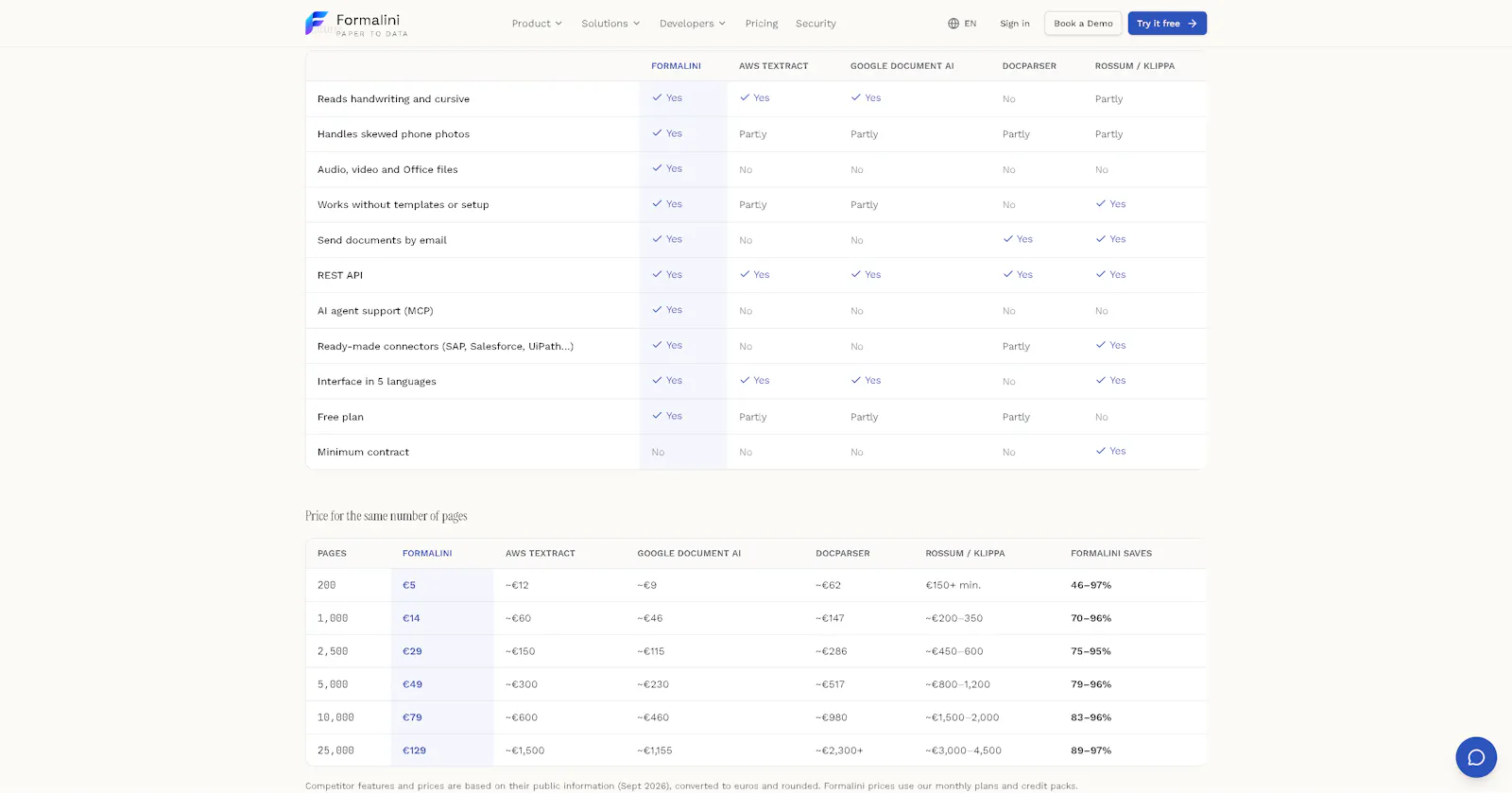Click AWS Textract Interface in 5 languages checkmark

point(745,380)
